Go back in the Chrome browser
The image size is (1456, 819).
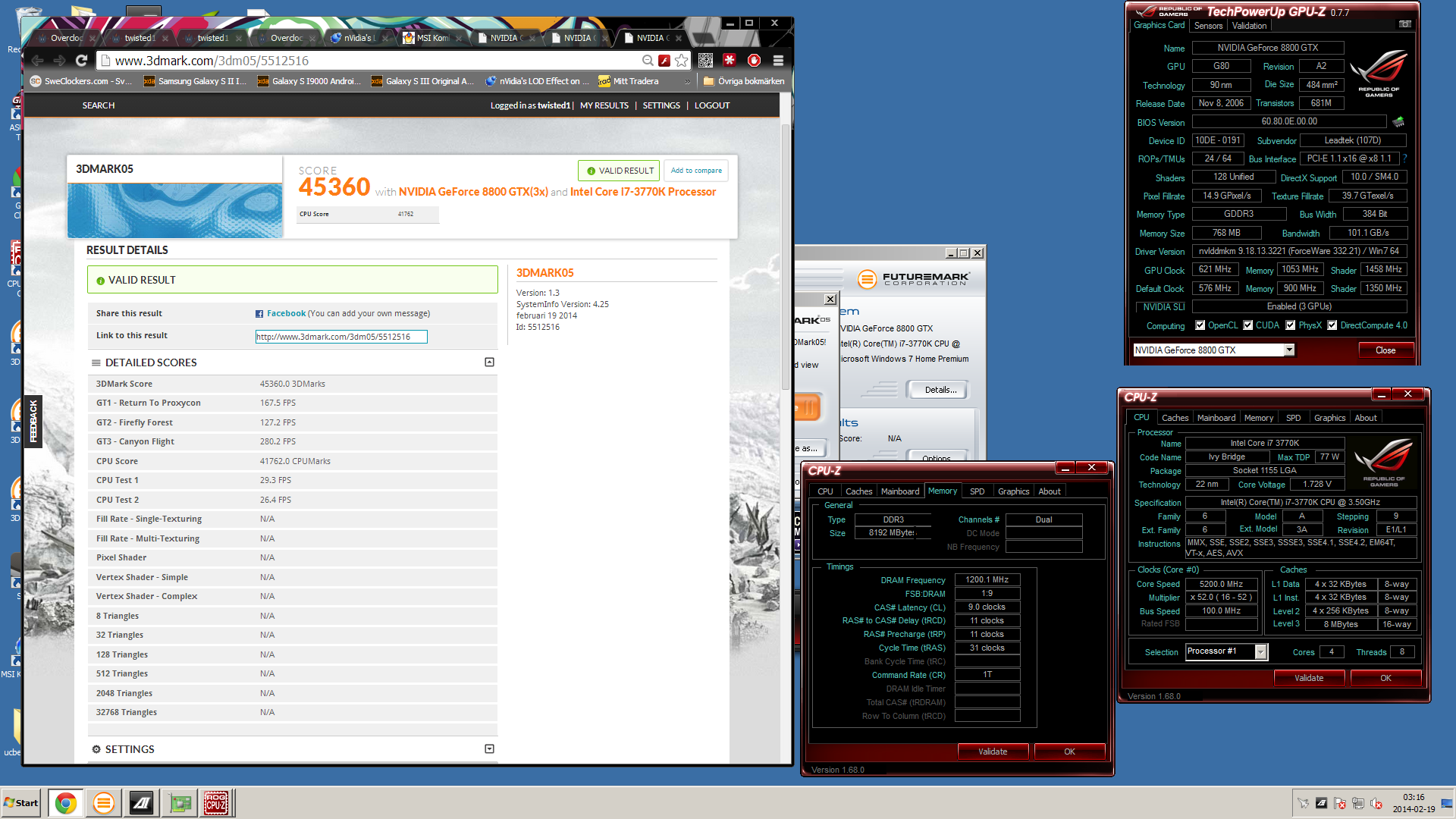[x=38, y=61]
